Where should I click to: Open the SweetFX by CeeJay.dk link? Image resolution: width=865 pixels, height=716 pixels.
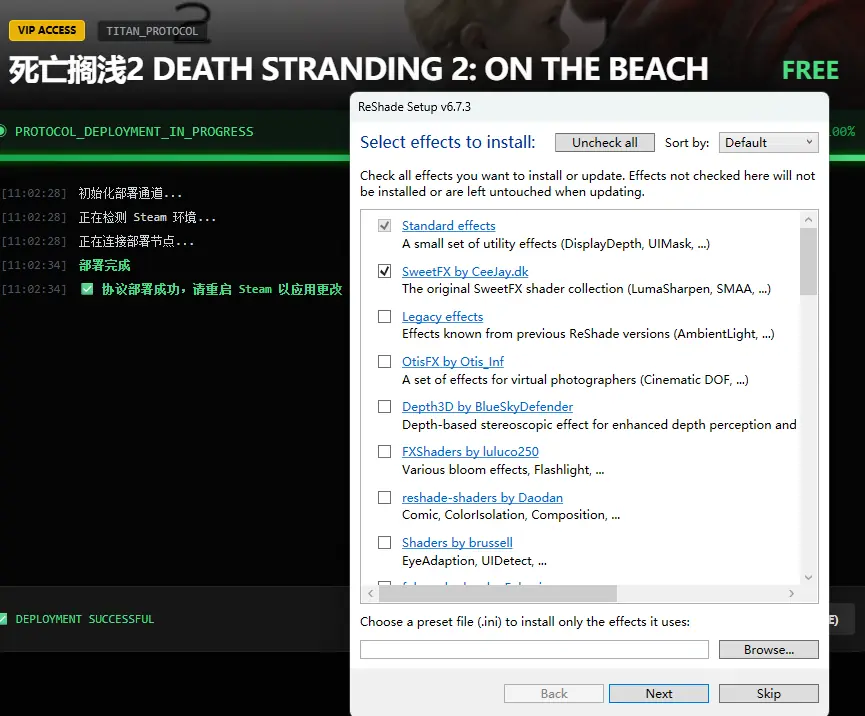pyautogui.click(x=465, y=271)
